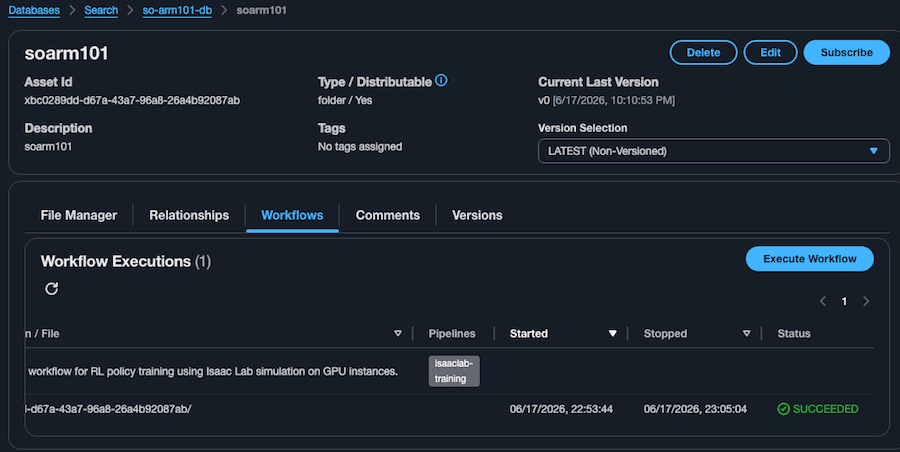Click the Pipelines column header

tap(452, 334)
